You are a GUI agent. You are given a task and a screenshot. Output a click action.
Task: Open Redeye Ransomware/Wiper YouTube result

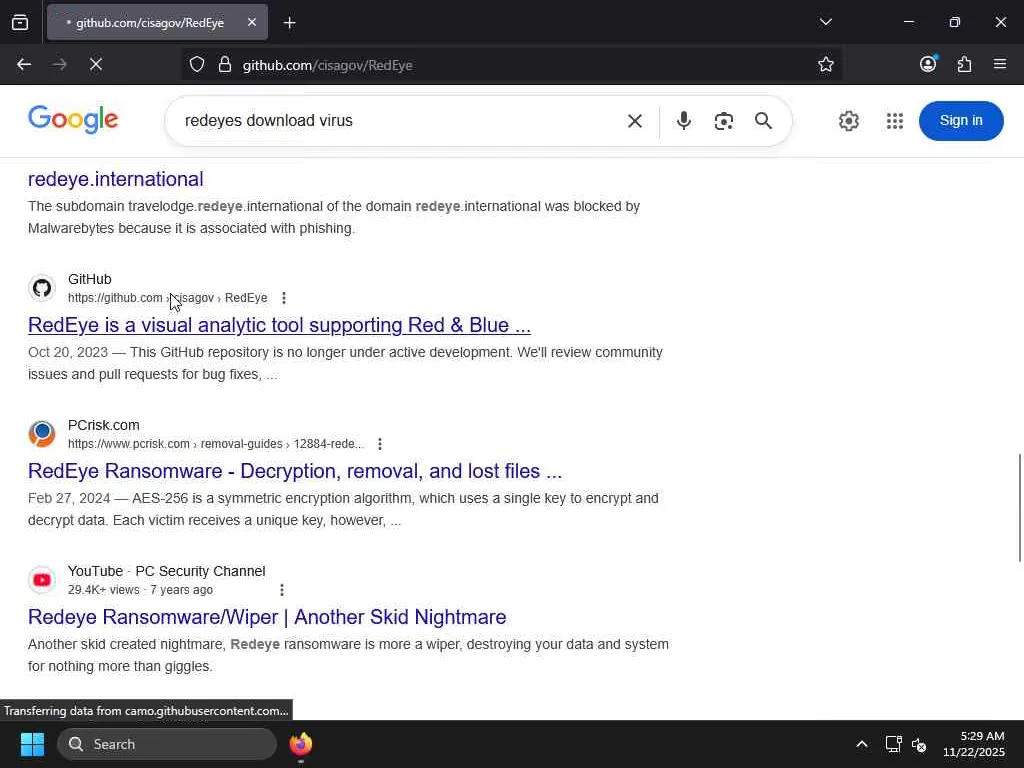pyautogui.click(x=267, y=616)
